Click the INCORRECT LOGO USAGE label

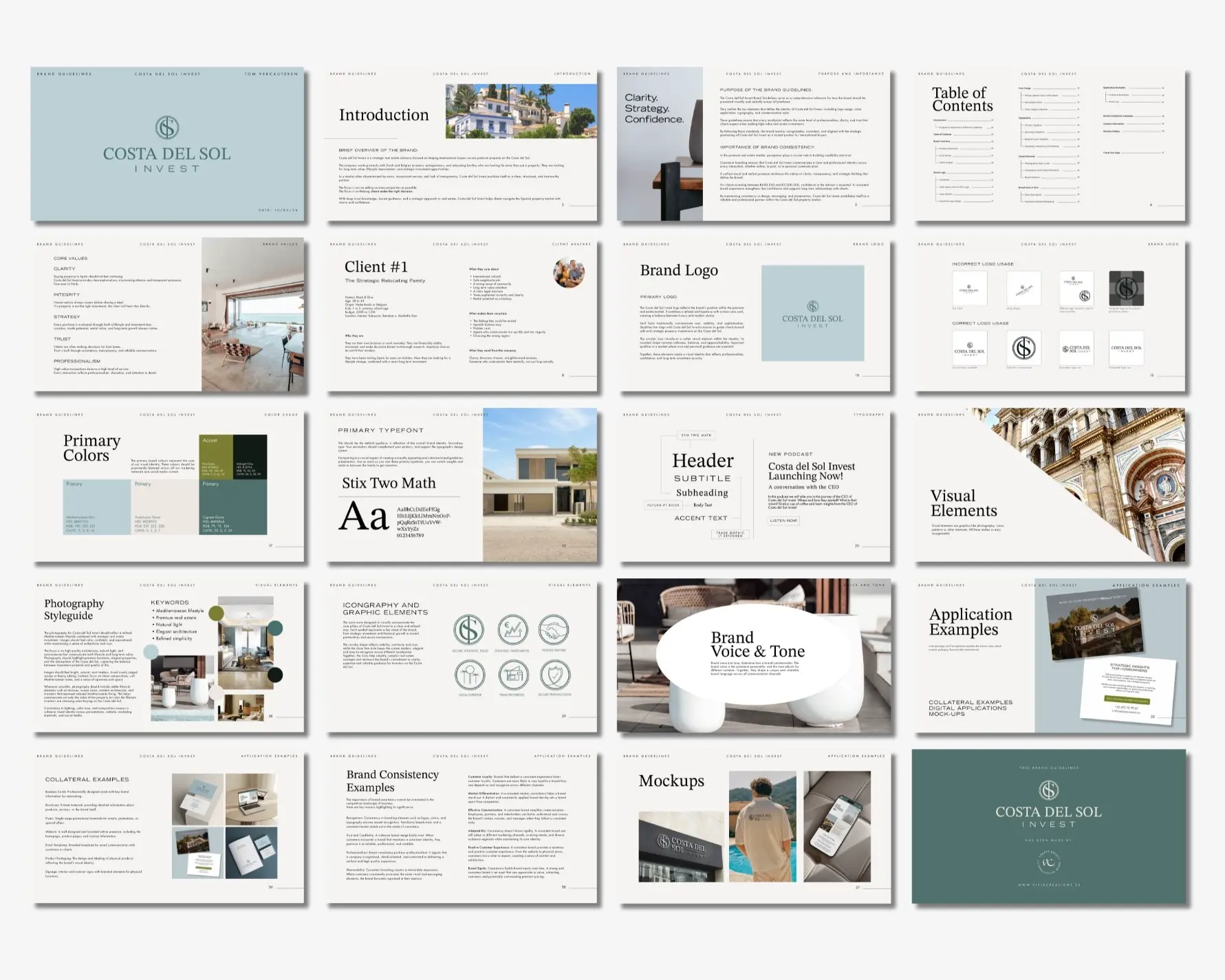click(983, 264)
